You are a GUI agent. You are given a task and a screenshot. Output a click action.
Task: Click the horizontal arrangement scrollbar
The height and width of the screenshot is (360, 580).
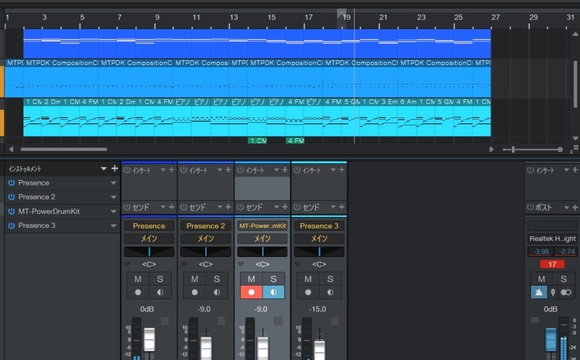click(64, 149)
